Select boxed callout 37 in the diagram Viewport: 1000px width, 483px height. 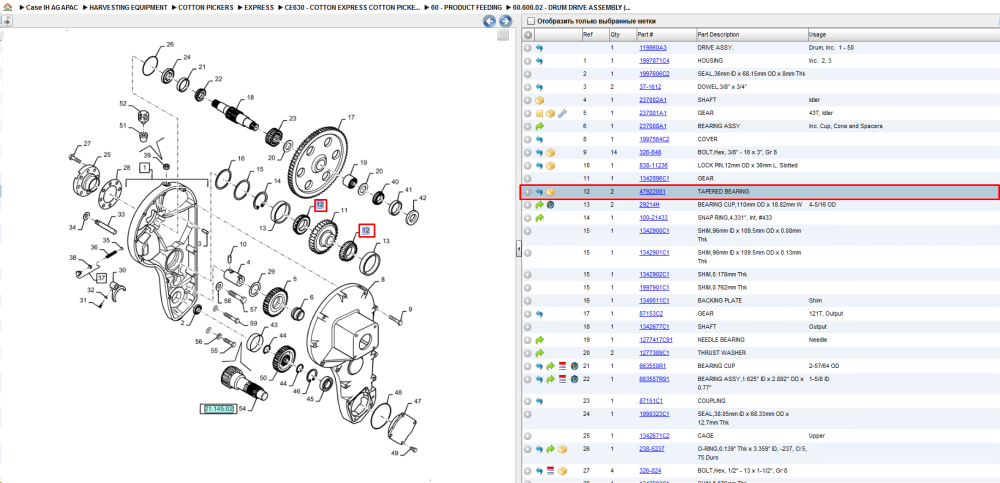click(101, 278)
